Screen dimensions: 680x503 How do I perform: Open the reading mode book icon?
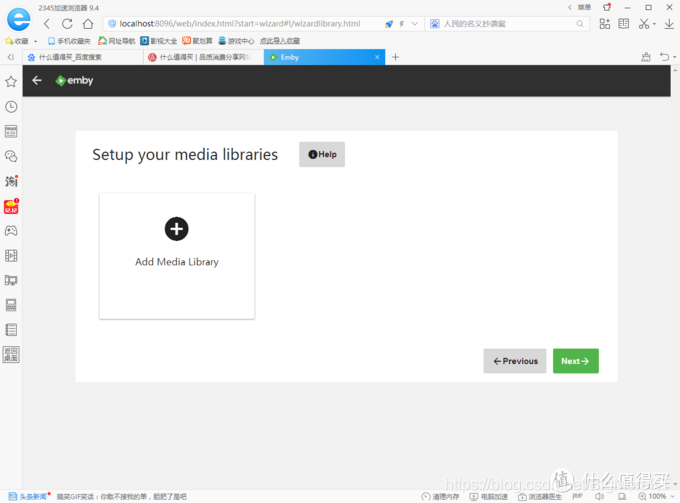624,24
